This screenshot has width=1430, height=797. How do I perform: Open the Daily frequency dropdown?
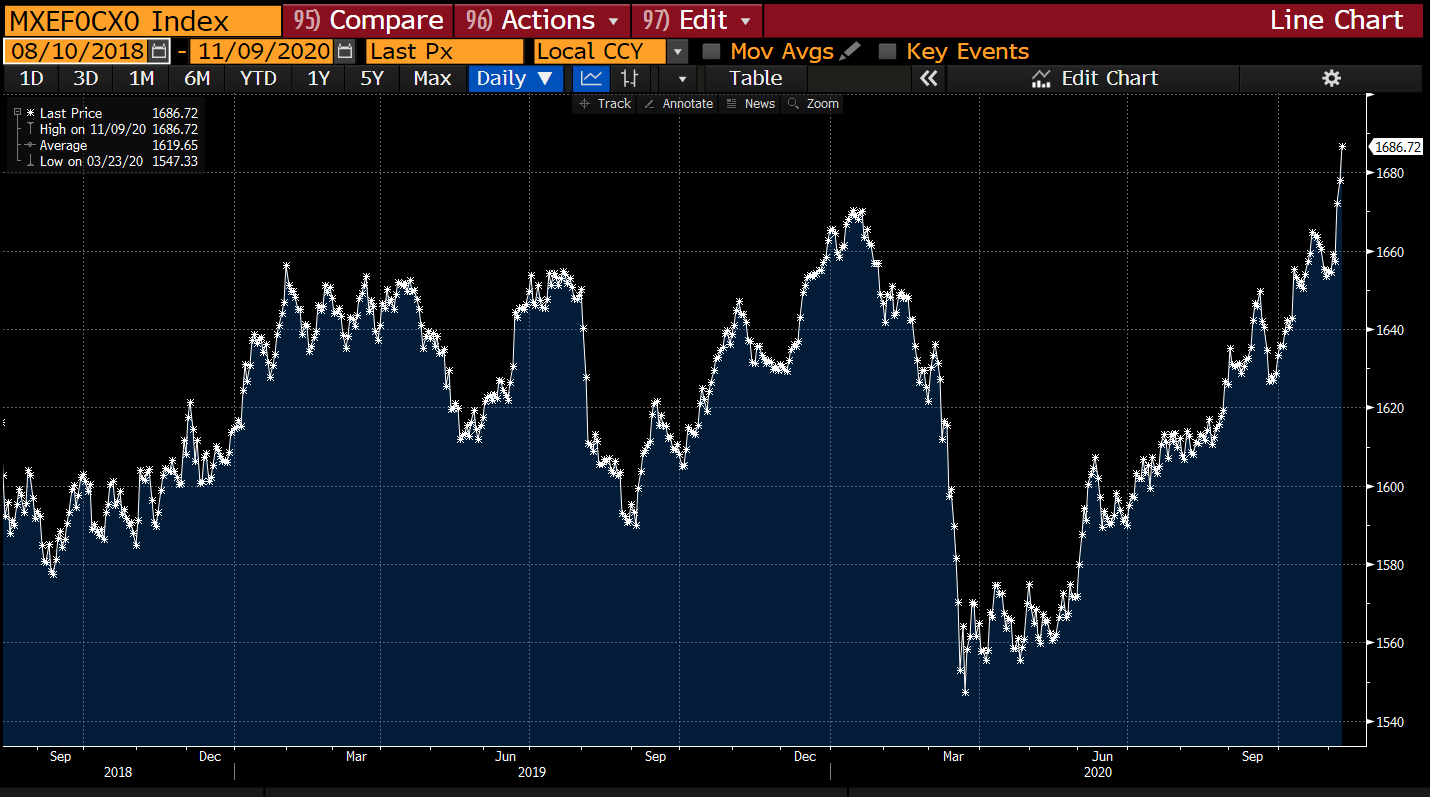pyautogui.click(x=515, y=77)
